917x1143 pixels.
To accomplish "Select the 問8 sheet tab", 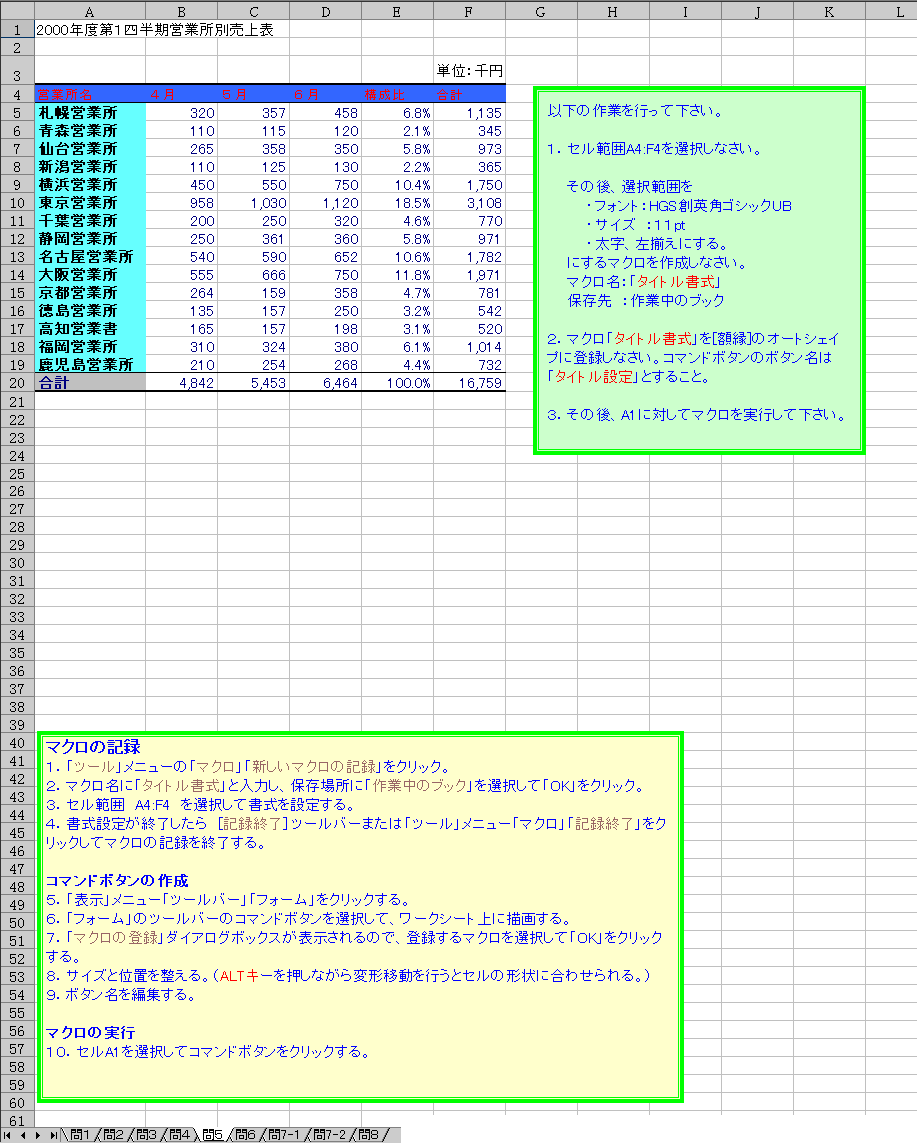I will click(368, 1135).
